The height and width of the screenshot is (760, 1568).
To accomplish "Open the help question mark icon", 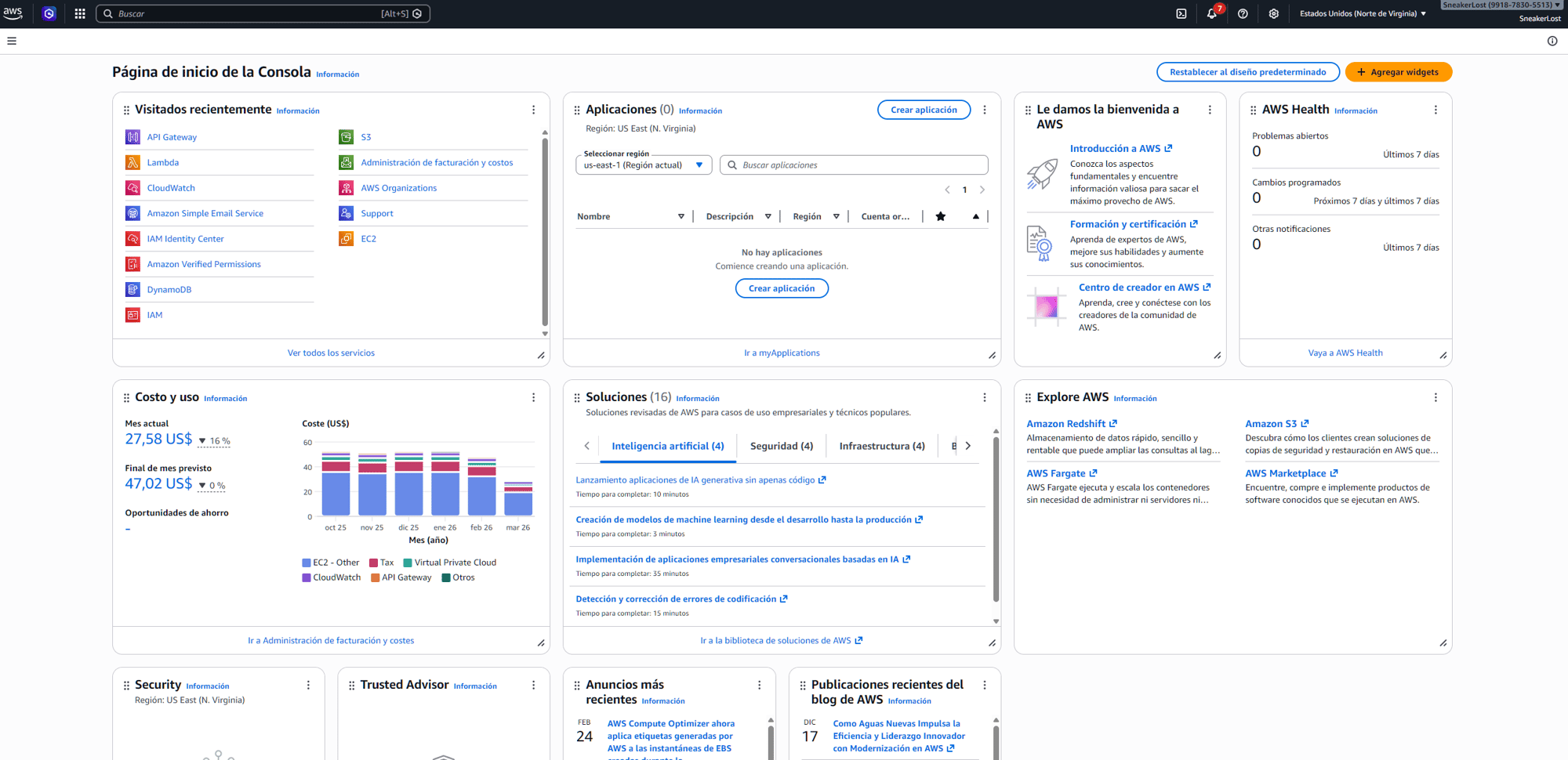I will (1242, 13).
